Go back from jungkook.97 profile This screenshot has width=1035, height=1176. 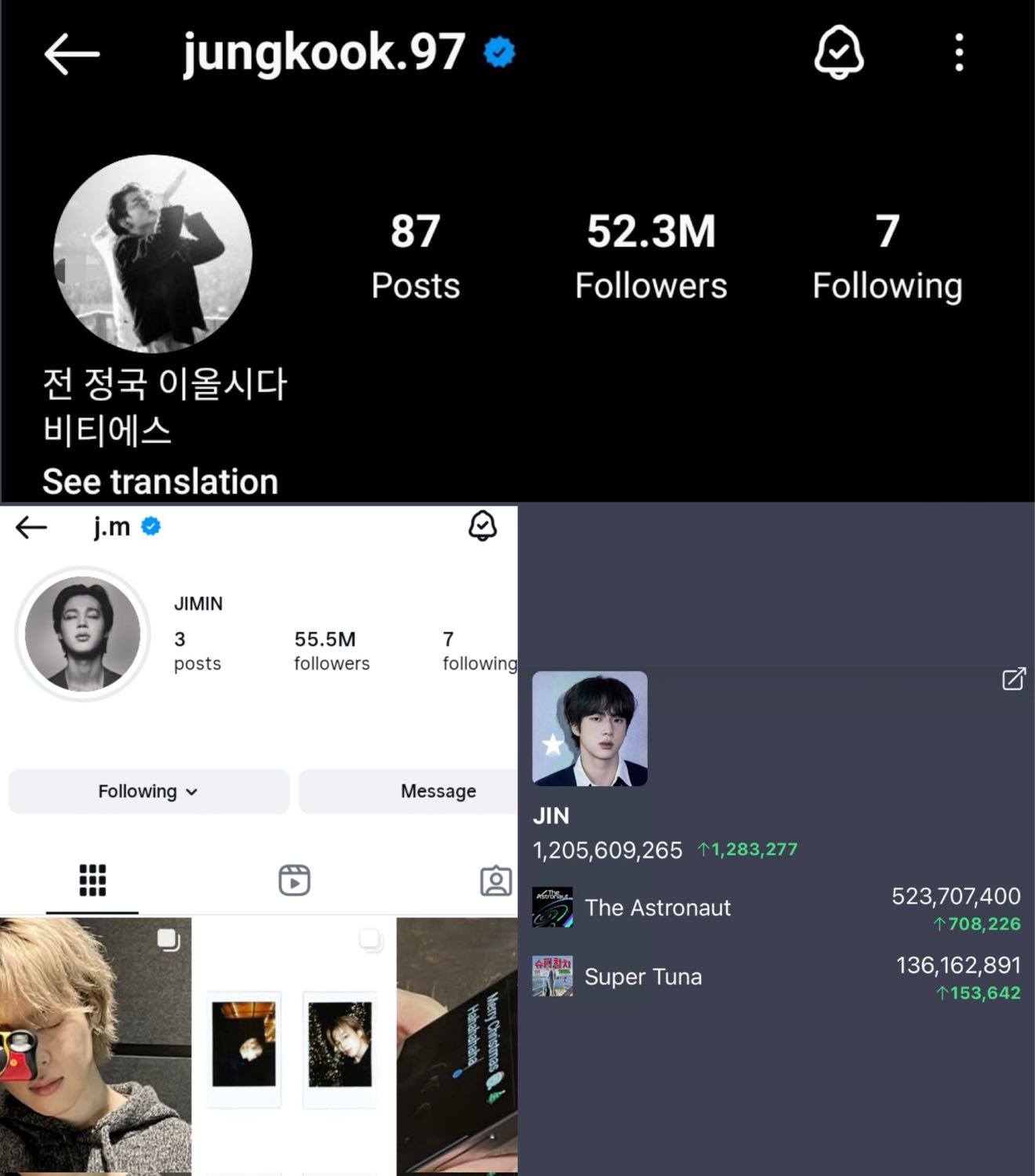click(x=71, y=53)
